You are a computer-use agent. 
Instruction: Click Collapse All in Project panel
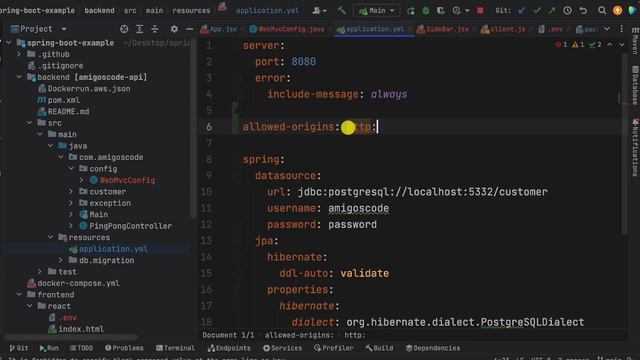tap(155, 29)
